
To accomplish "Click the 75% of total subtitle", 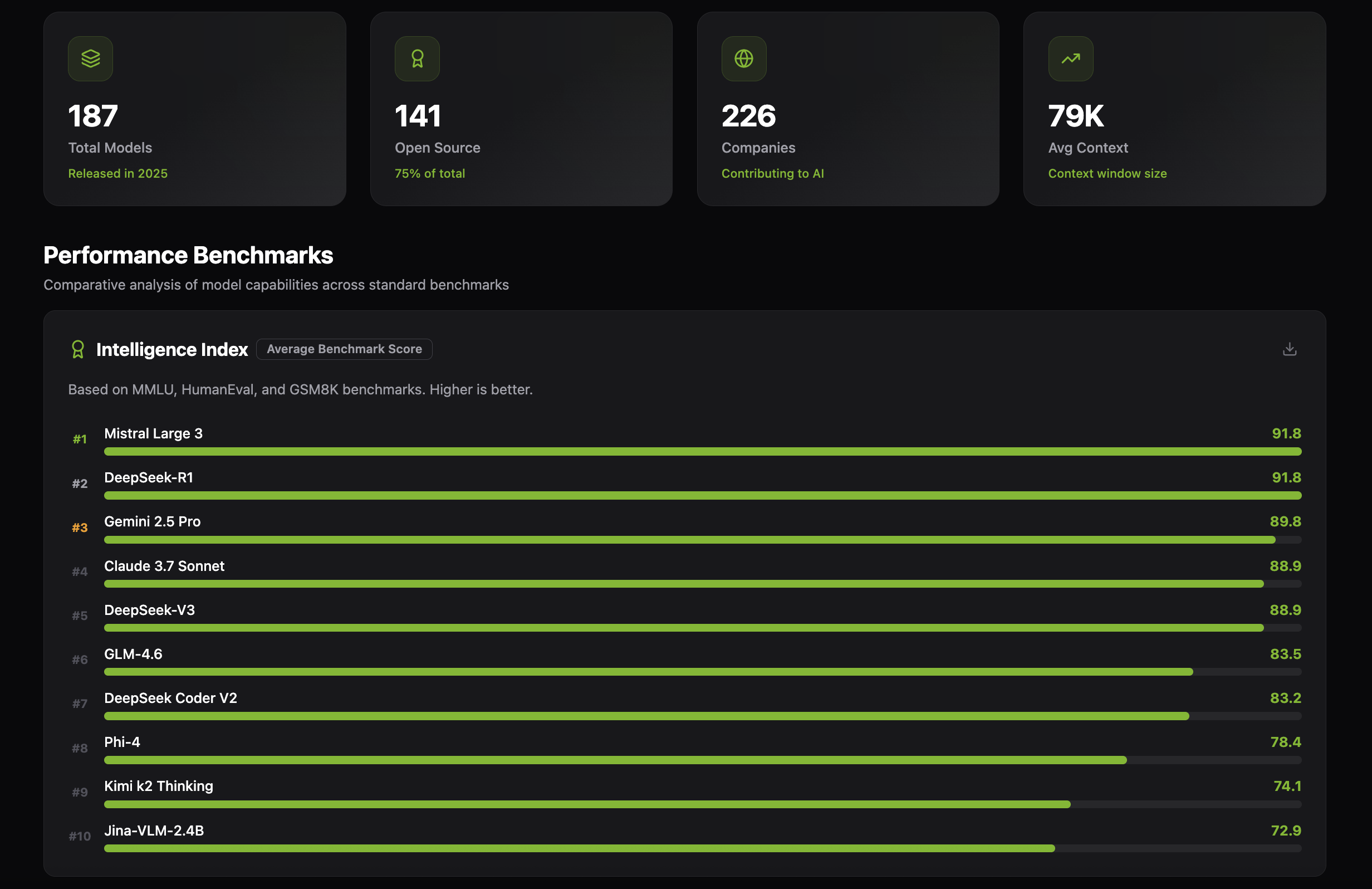I will 429,174.
